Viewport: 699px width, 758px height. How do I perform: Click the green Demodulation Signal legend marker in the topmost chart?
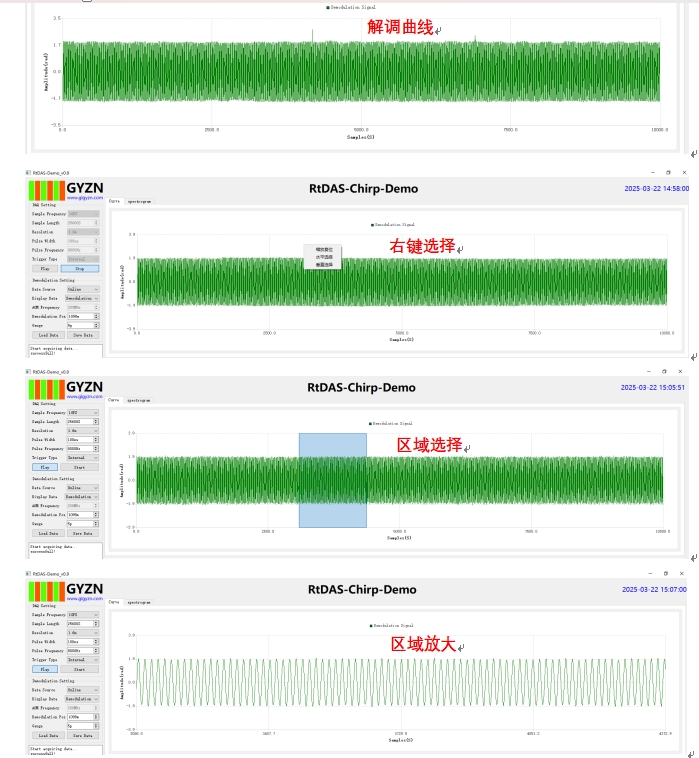coord(328,7)
